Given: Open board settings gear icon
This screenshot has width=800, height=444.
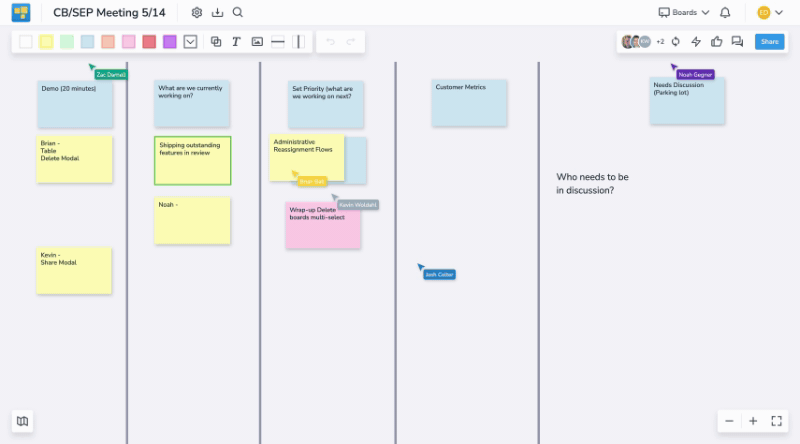Looking at the screenshot, I should (197, 13).
